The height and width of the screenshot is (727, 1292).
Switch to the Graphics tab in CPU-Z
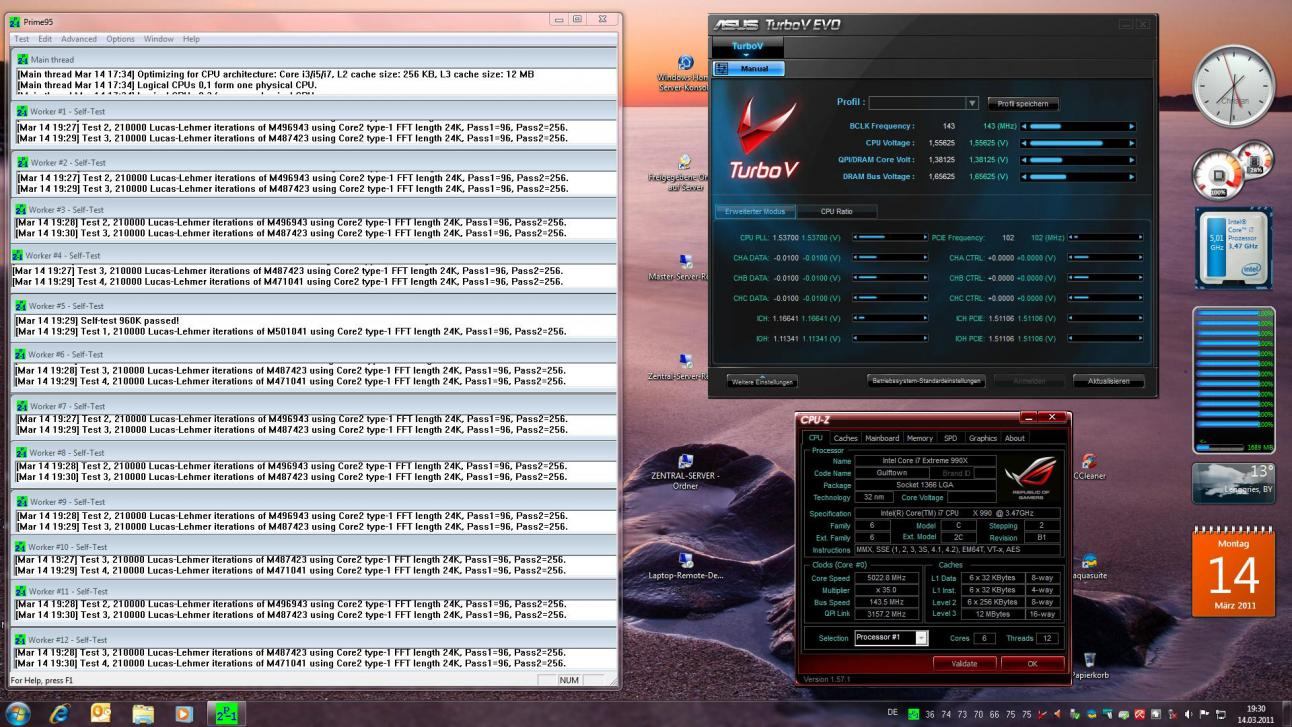click(983, 438)
